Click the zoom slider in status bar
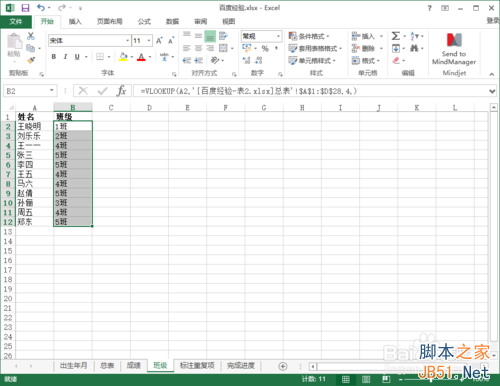 [430, 379]
